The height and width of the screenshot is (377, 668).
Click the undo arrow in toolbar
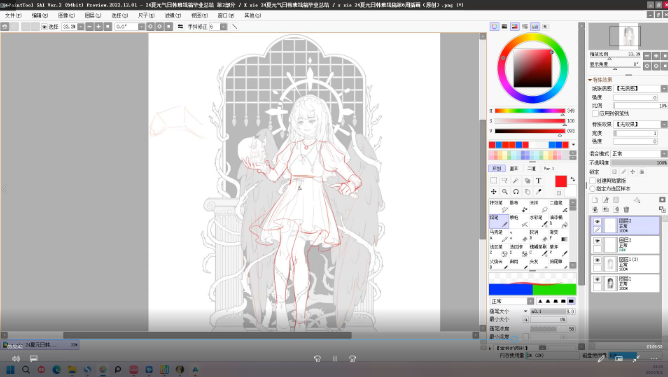(x=4, y=26)
